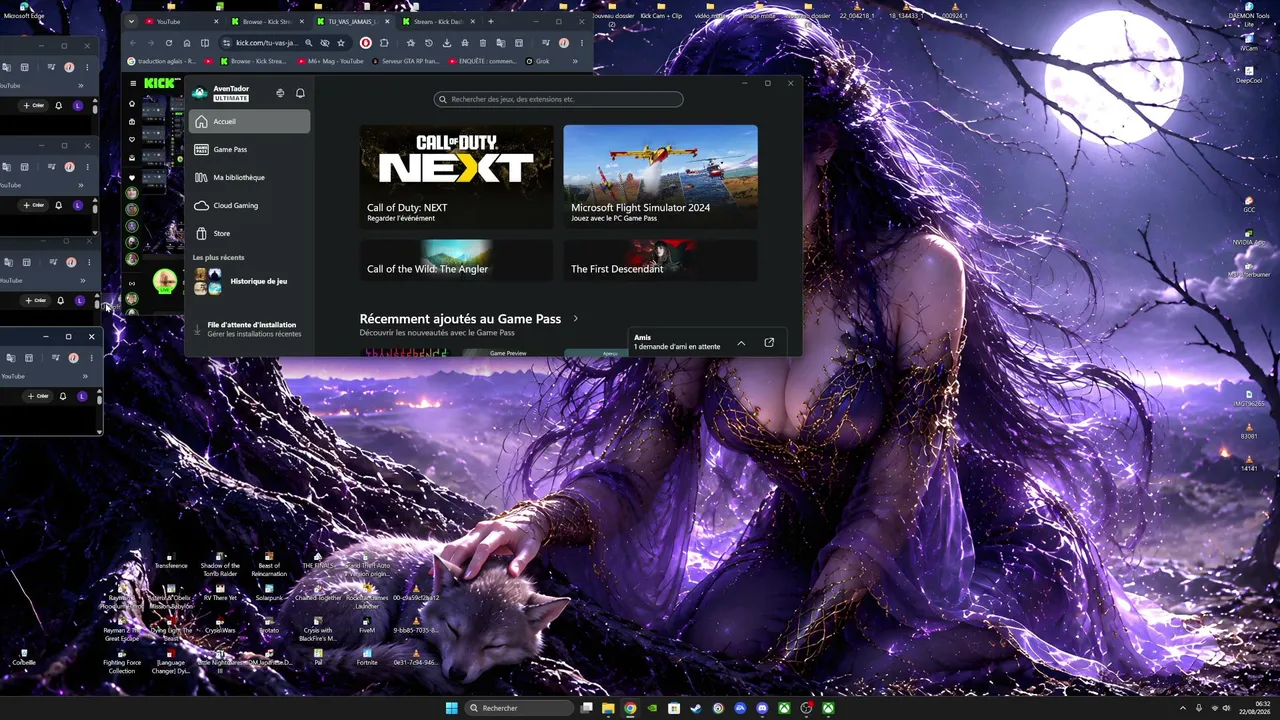1280x720 pixels.
Task: Click the Opera-style red extension icon in Chrome
Action: 365,43
